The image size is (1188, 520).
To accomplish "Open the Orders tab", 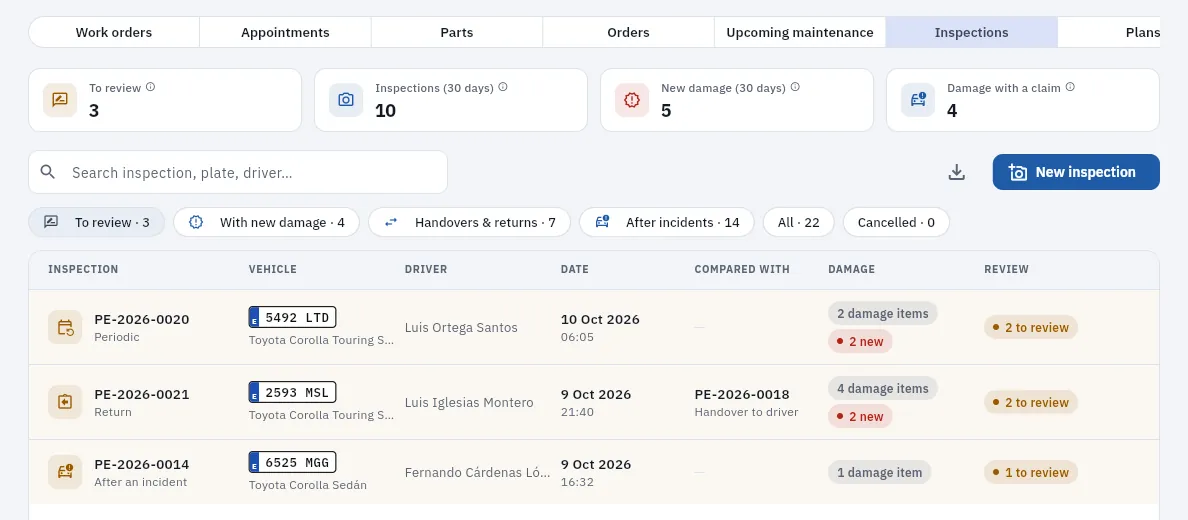I will (628, 33).
